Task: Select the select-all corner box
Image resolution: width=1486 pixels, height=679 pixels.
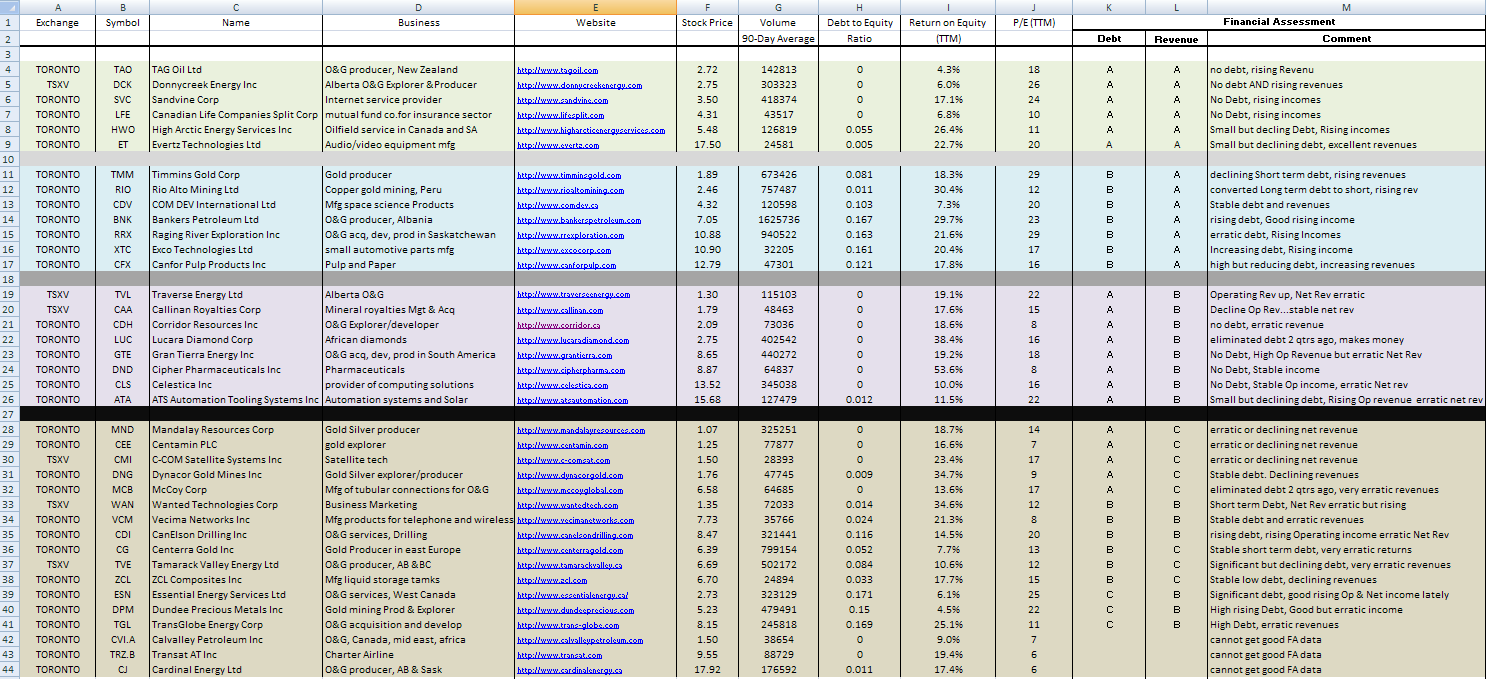Action: click(x=9, y=7)
